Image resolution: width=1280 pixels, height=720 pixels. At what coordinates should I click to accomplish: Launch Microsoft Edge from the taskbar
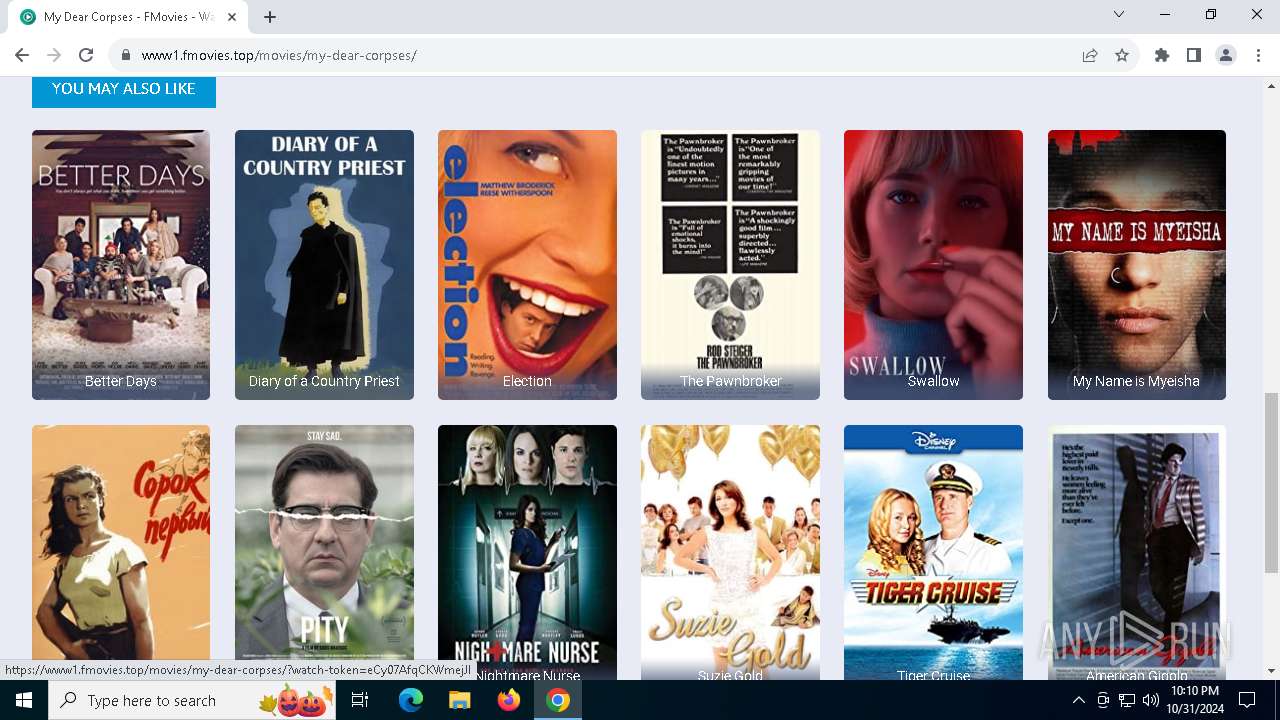(x=411, y=700)
